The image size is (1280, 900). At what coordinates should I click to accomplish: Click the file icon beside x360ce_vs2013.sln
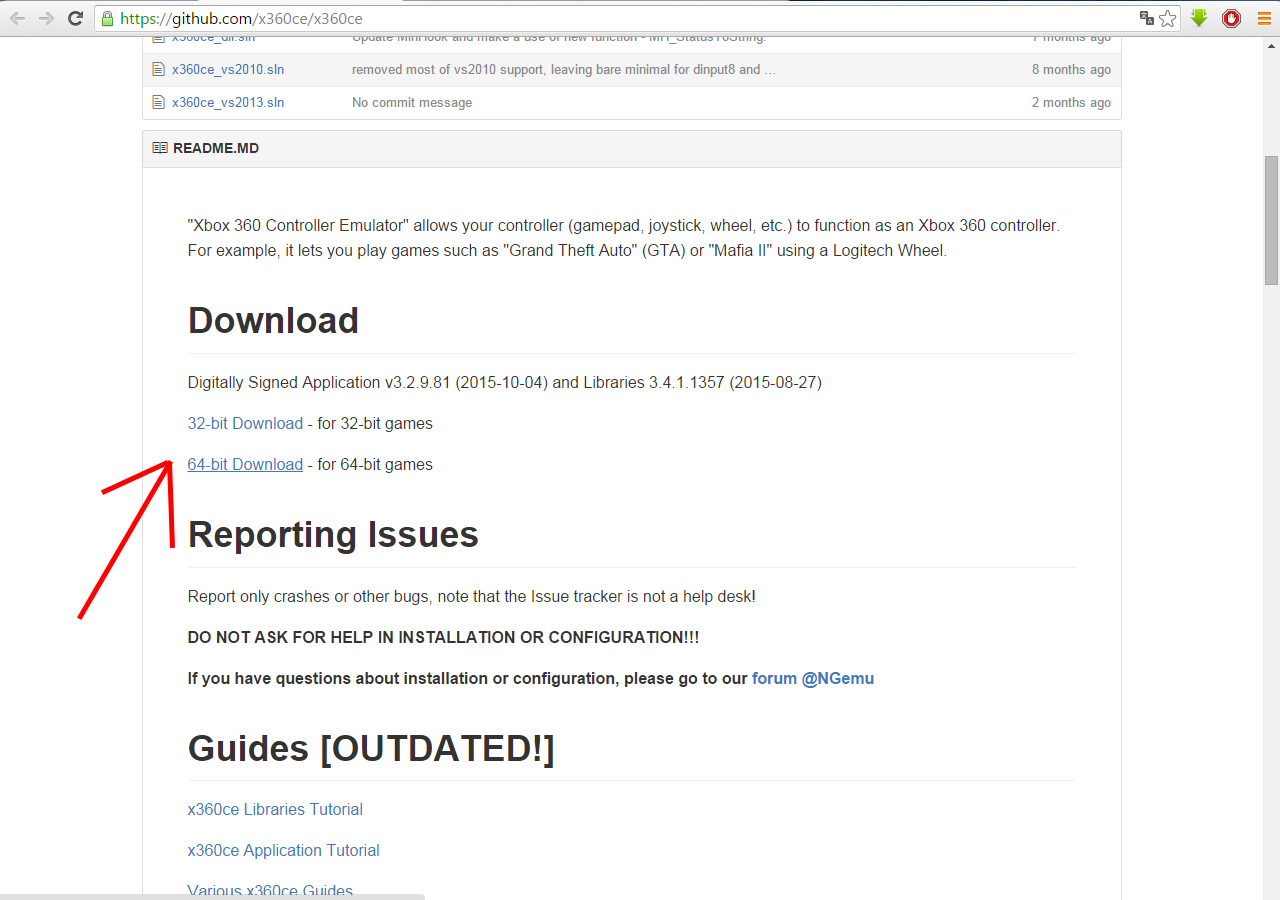(158, 102)
